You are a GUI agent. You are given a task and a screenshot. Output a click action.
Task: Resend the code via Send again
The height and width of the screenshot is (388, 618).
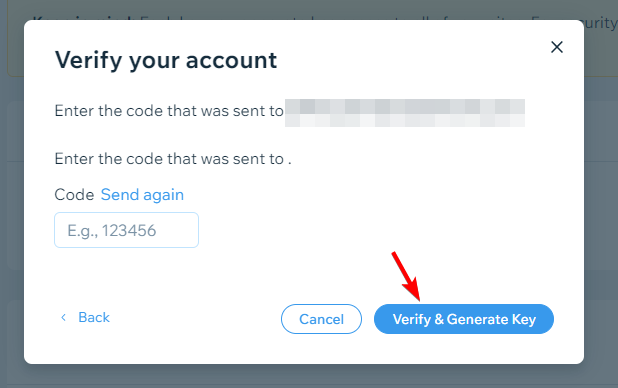coord(142,195)
